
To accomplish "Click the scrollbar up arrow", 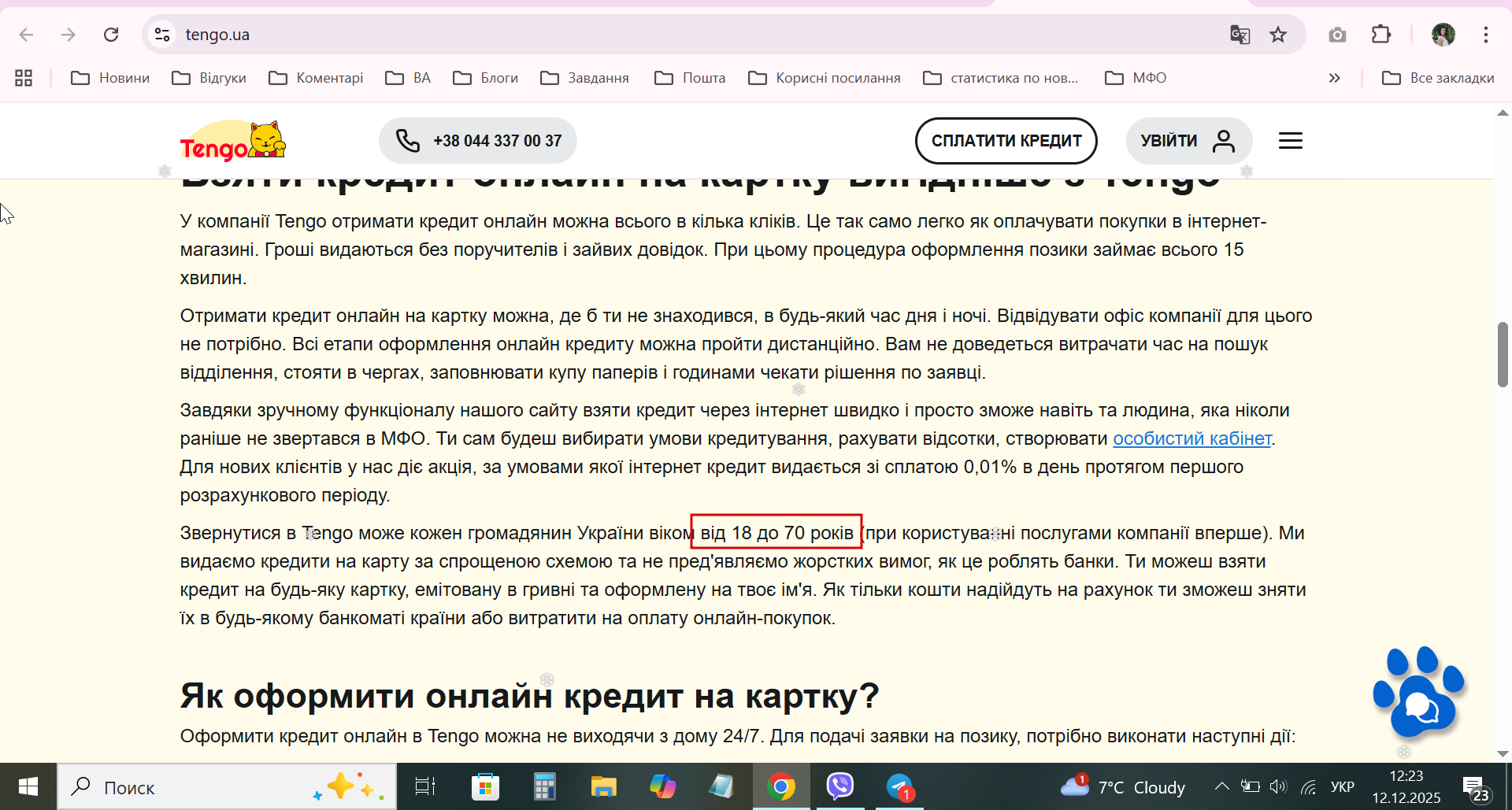I will coord(1503,113).
